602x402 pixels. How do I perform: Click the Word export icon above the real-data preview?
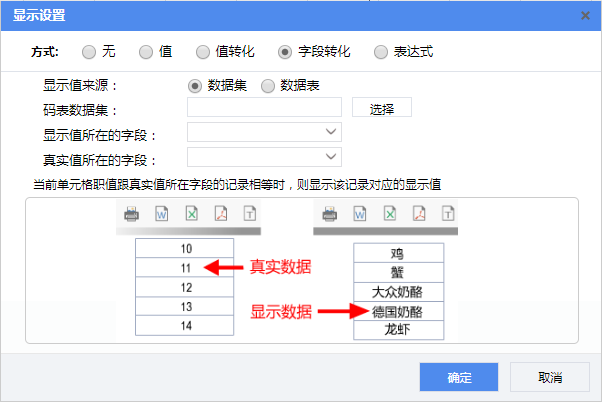161,213
